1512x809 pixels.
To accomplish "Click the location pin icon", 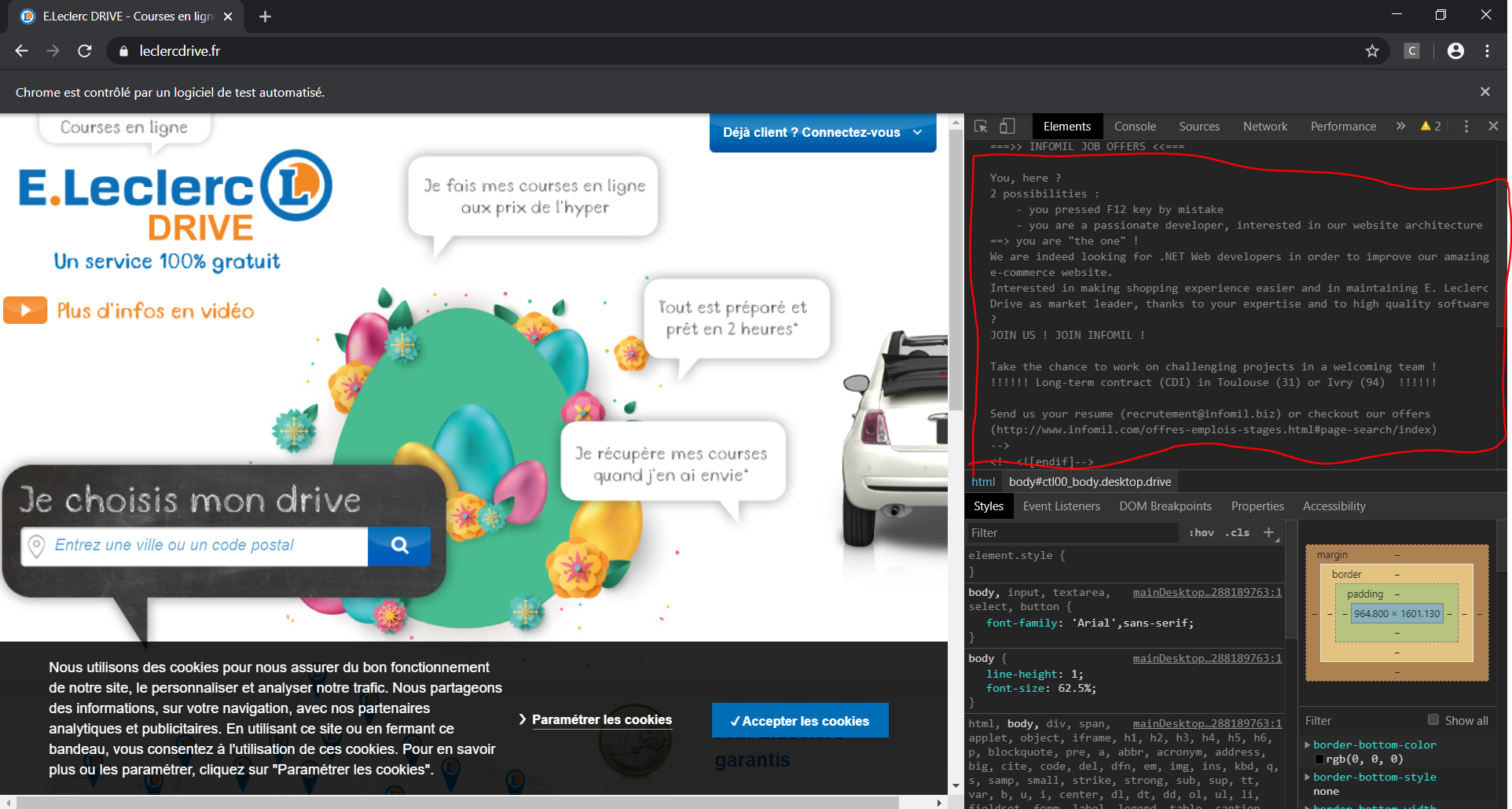I will (x=36, y=546).
